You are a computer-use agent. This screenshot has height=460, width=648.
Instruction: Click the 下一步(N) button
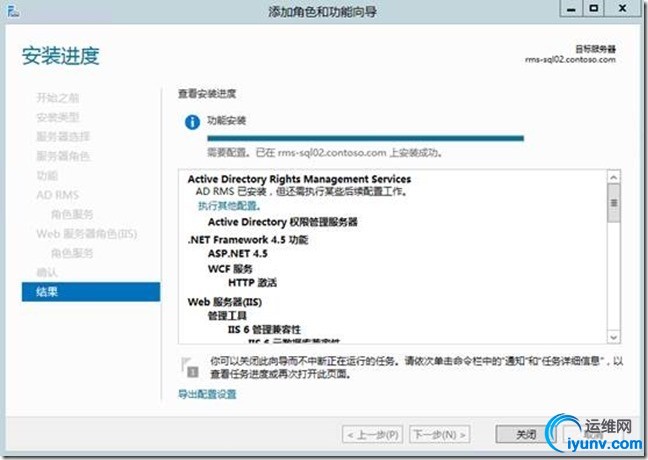[x=440, y=435]
